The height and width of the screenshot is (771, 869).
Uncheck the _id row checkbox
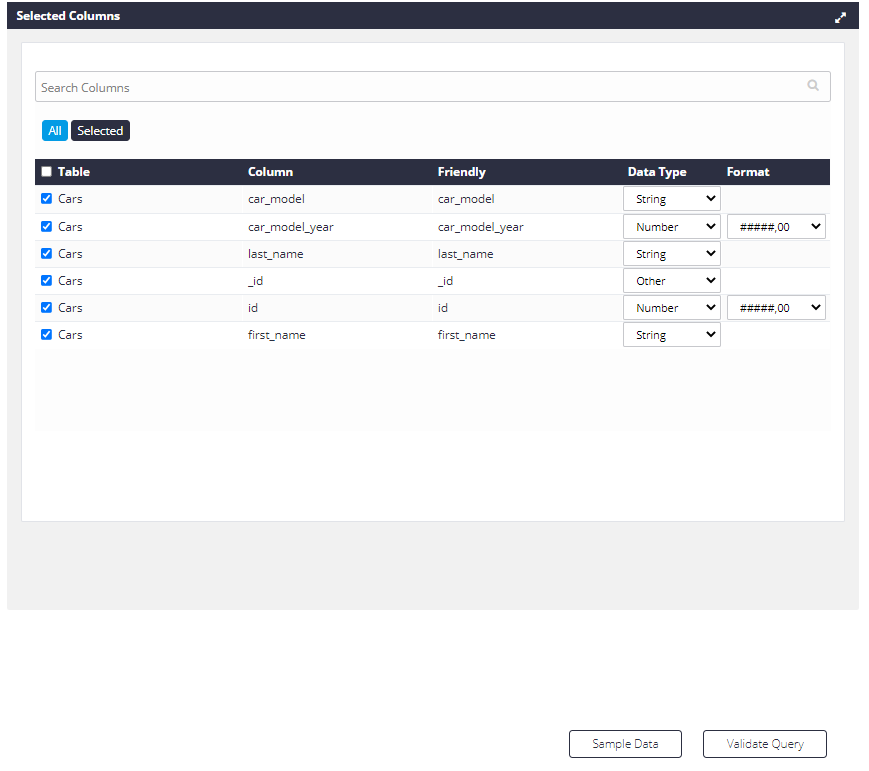[x=47, y=280]
